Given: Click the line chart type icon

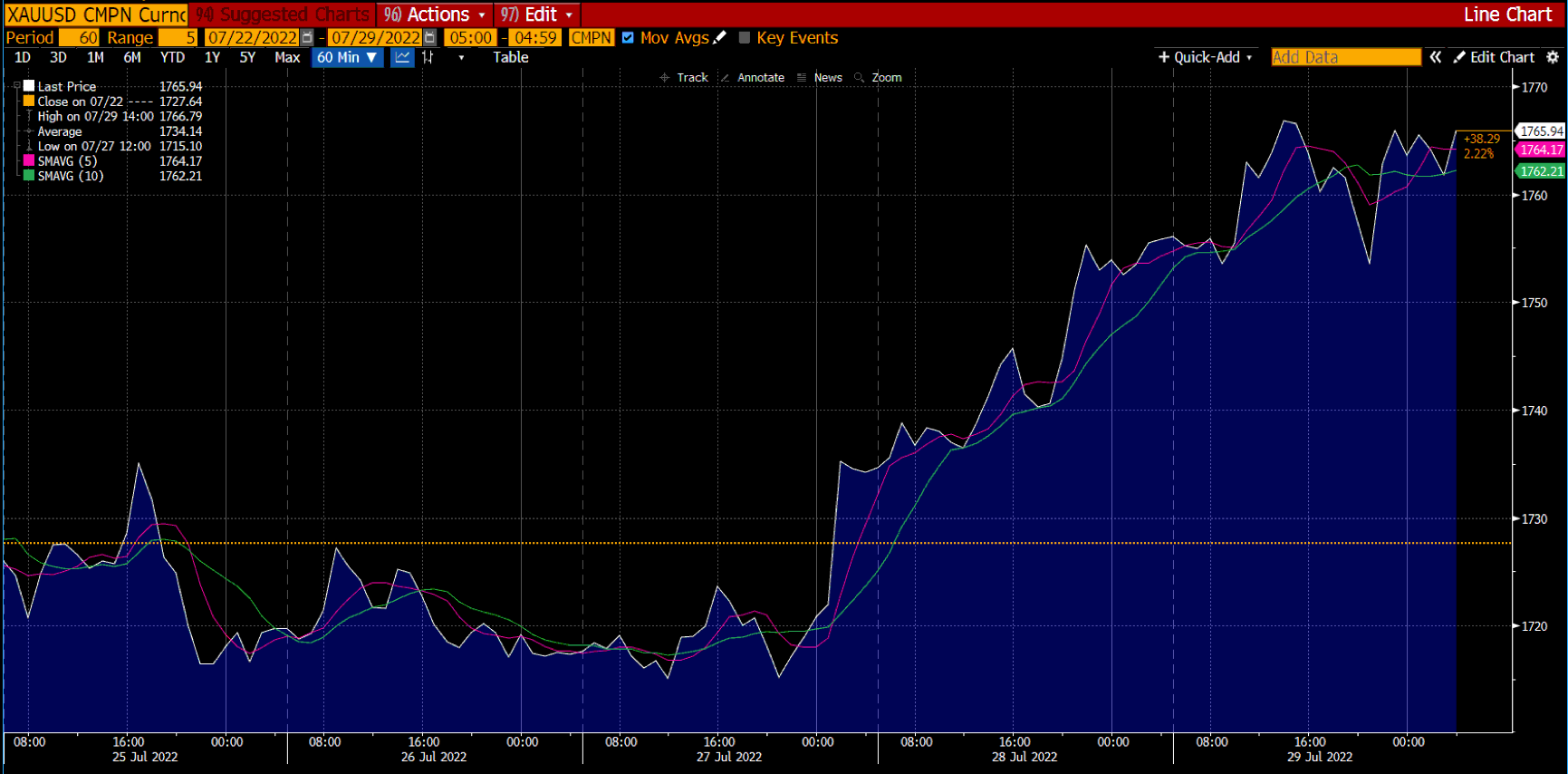Looking at the screenshot, I should tap(402, 57).
